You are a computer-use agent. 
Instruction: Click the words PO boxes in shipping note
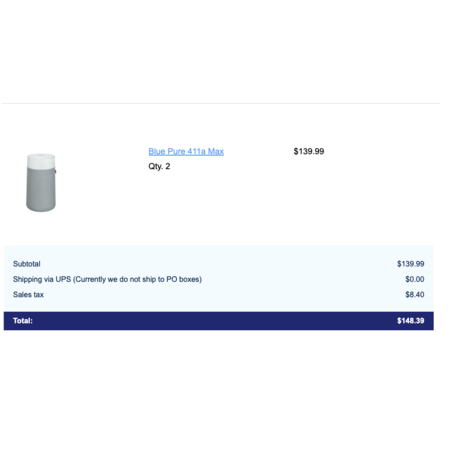pos(183,279)
